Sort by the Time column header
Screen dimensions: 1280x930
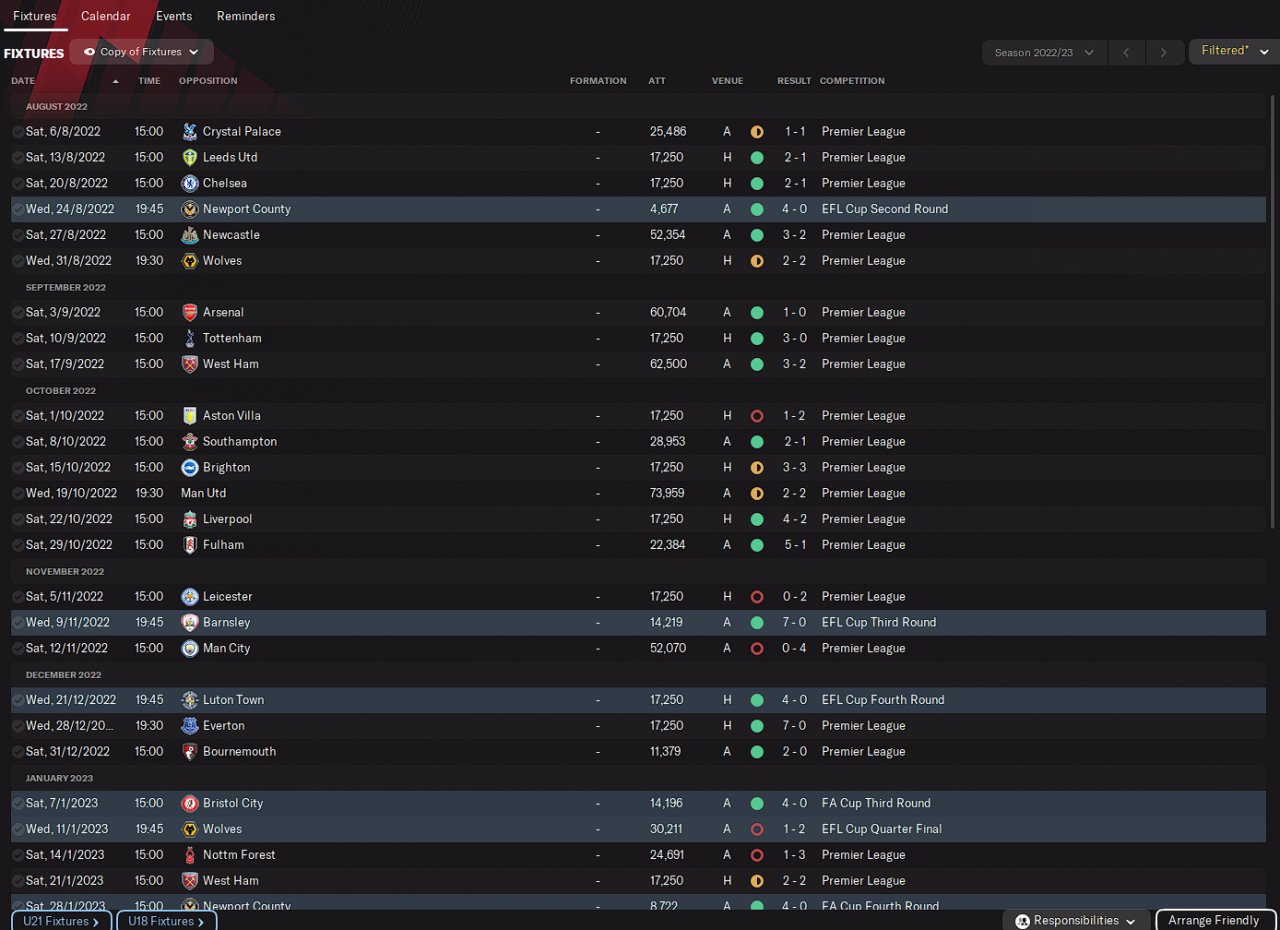point(149,81)
